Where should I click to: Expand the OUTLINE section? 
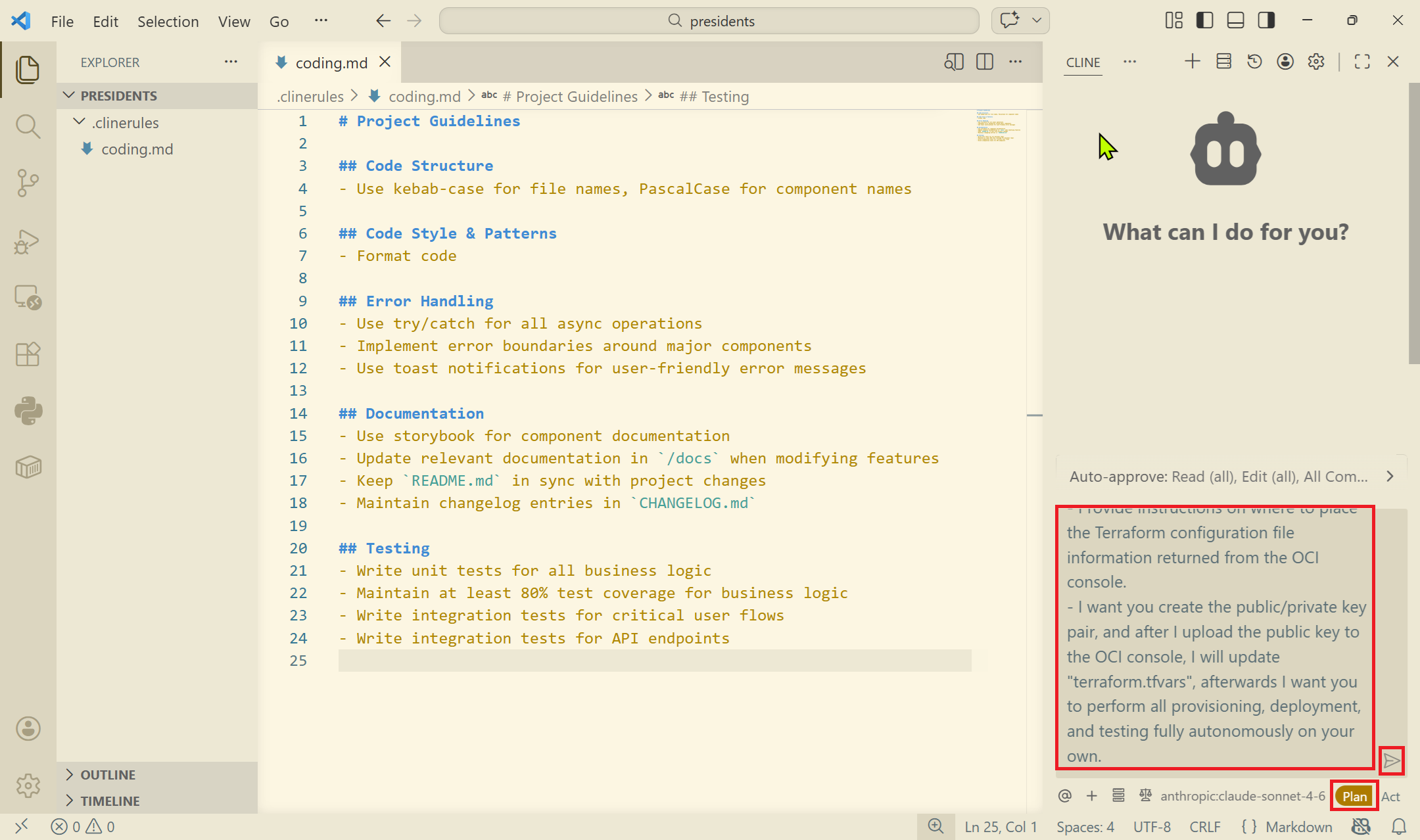coord(108,775)
